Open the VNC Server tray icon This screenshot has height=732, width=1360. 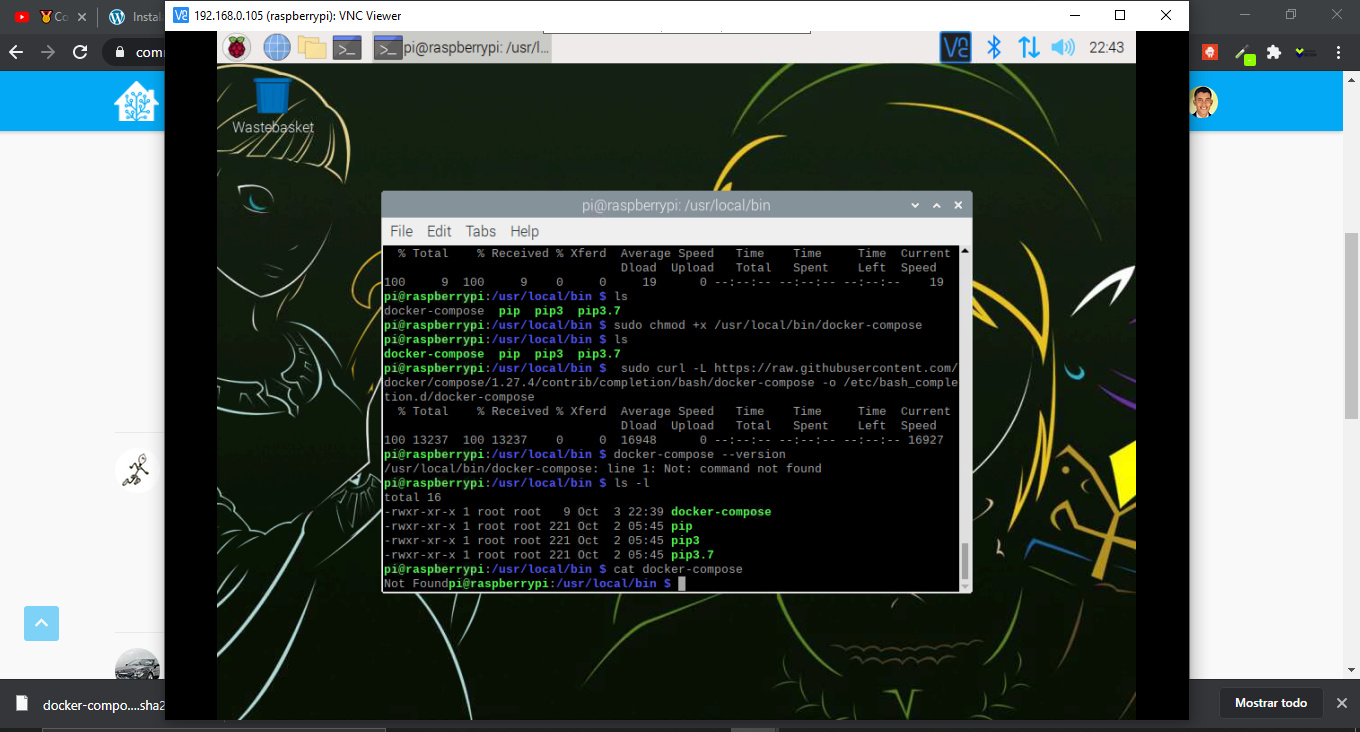(956, 47)
